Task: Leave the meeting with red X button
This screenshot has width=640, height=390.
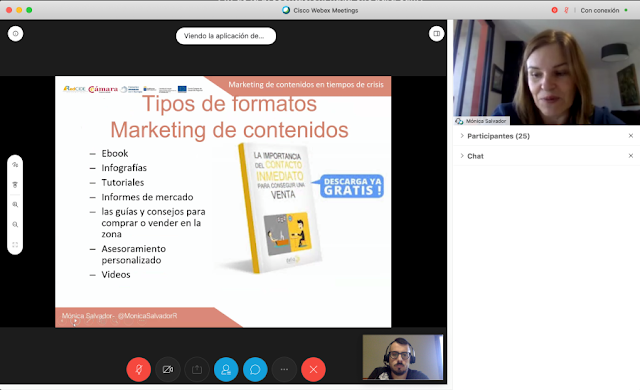Action: point(313,369)
